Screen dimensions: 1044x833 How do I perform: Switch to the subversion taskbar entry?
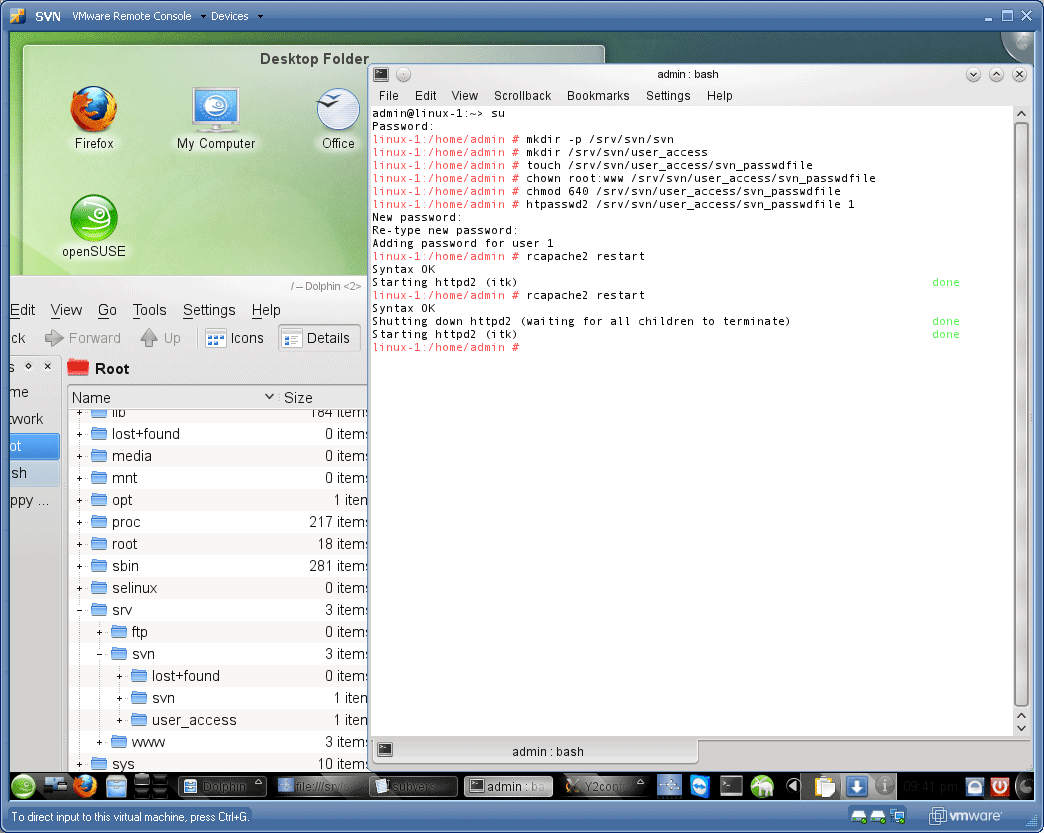point(413,786)
